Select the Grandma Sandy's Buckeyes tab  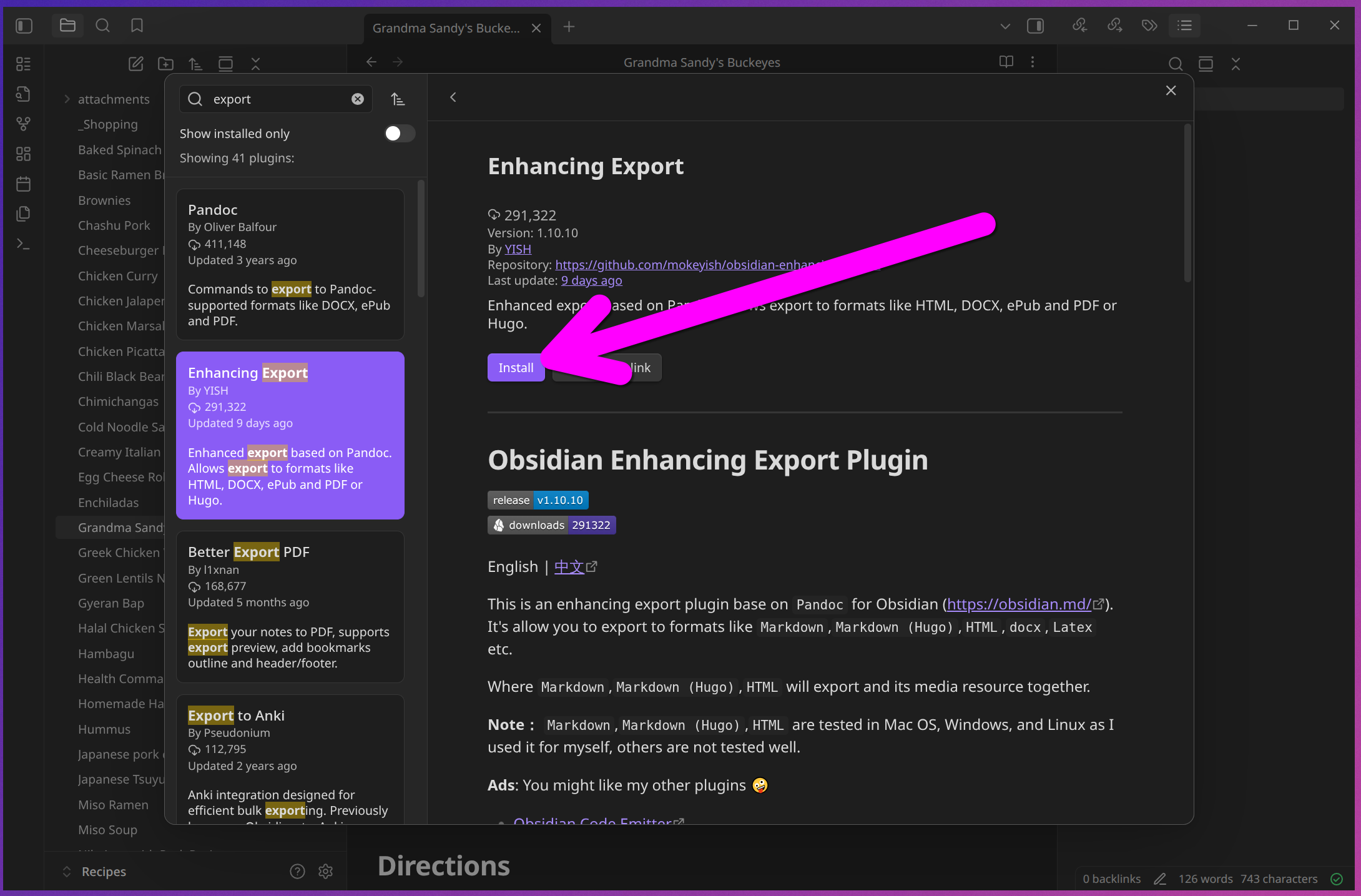[446, 28]
